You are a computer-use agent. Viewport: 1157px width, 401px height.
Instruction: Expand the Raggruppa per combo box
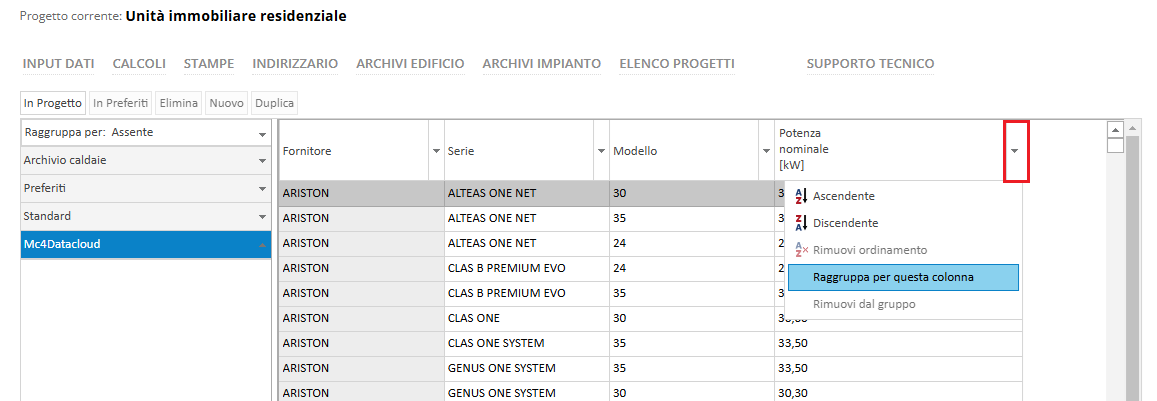click(262, 133)
